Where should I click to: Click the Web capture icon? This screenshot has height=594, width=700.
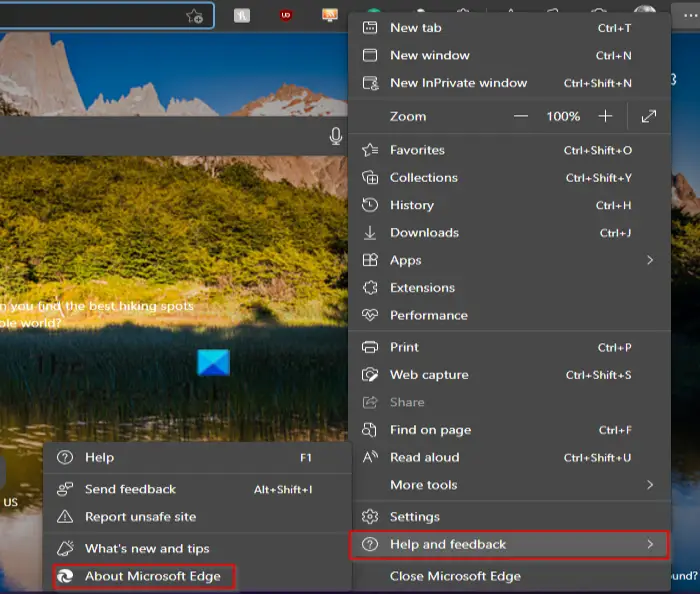click(x=370, y=374)
